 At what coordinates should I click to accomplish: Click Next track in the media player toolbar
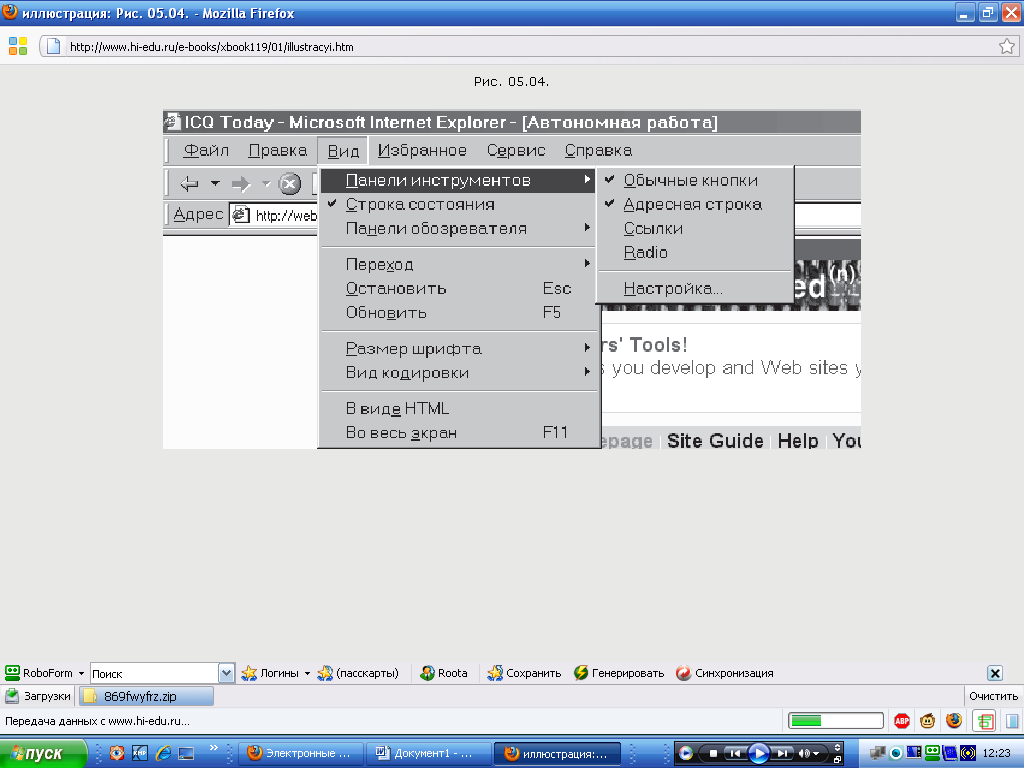pos(782,754)
